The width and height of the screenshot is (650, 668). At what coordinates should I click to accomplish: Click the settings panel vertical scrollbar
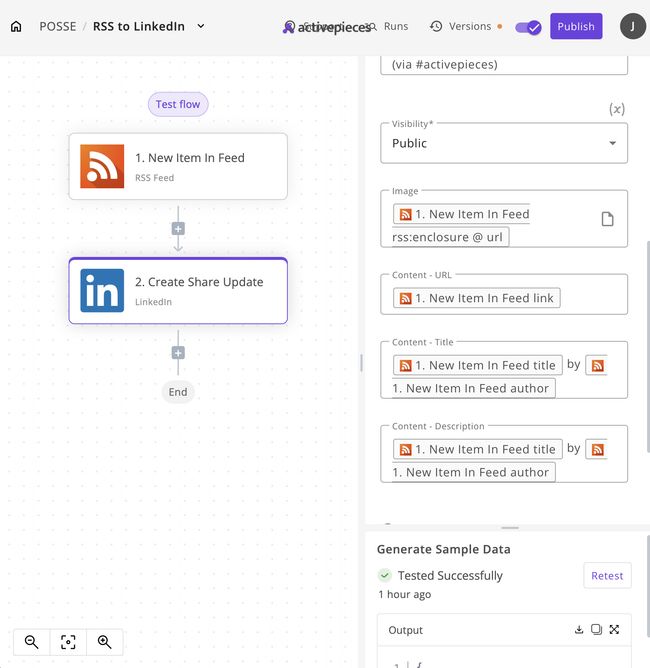pos(648,346)
